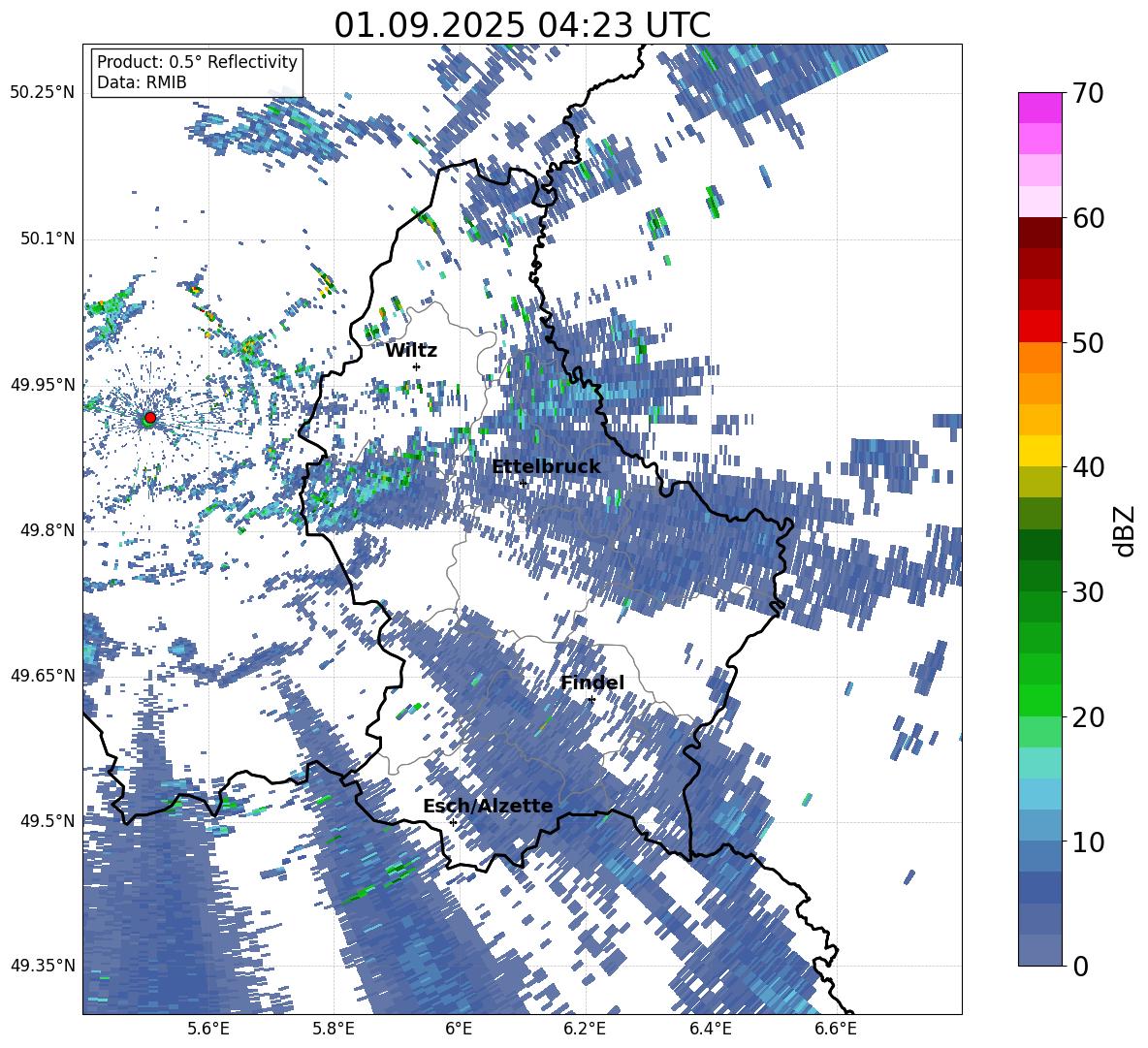Click the colorbar tick label 60
1148x1048 pixels.
[x=1087, y=218]
